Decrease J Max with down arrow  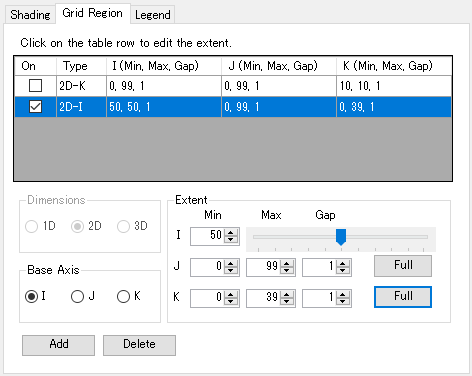point(287,271)
